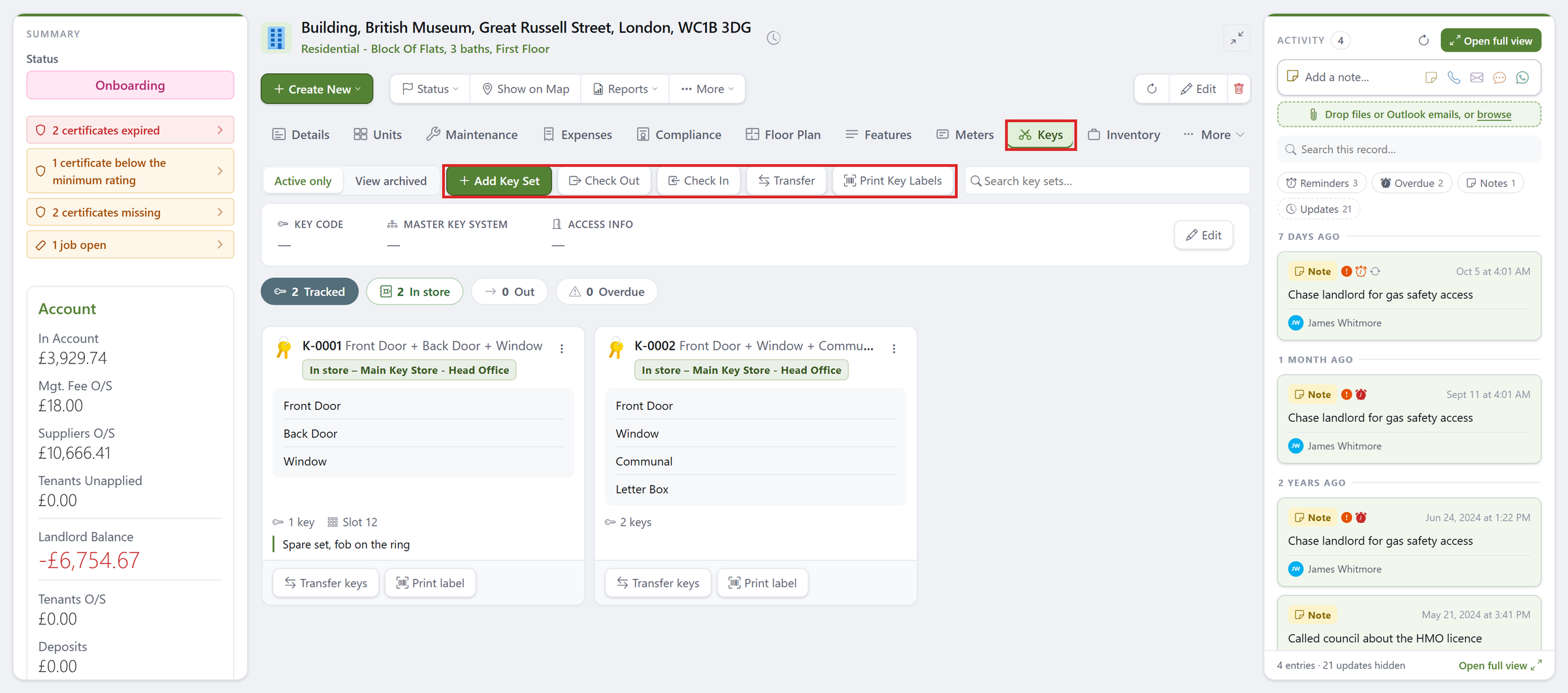
Task: Open the Floor Plan tab
Action: [783, 135]
